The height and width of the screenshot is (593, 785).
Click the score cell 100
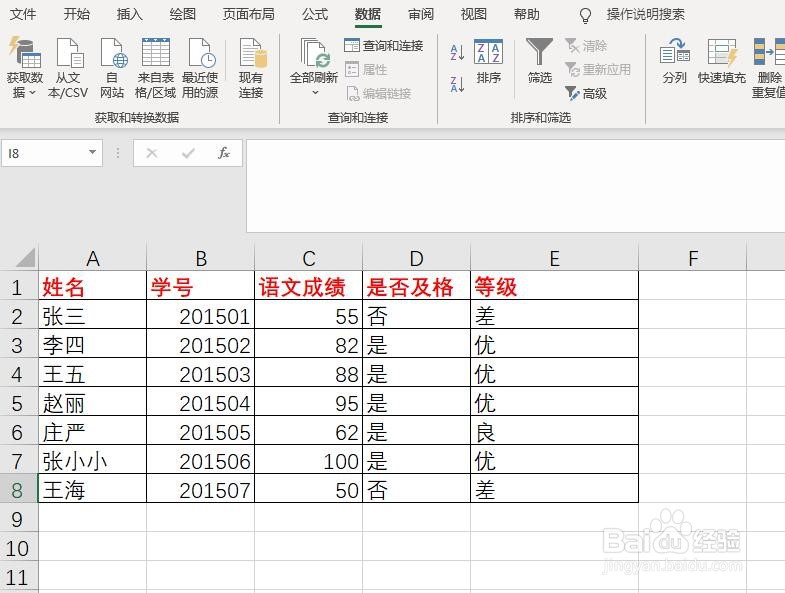pyautogui.click(x=308, y=460)
